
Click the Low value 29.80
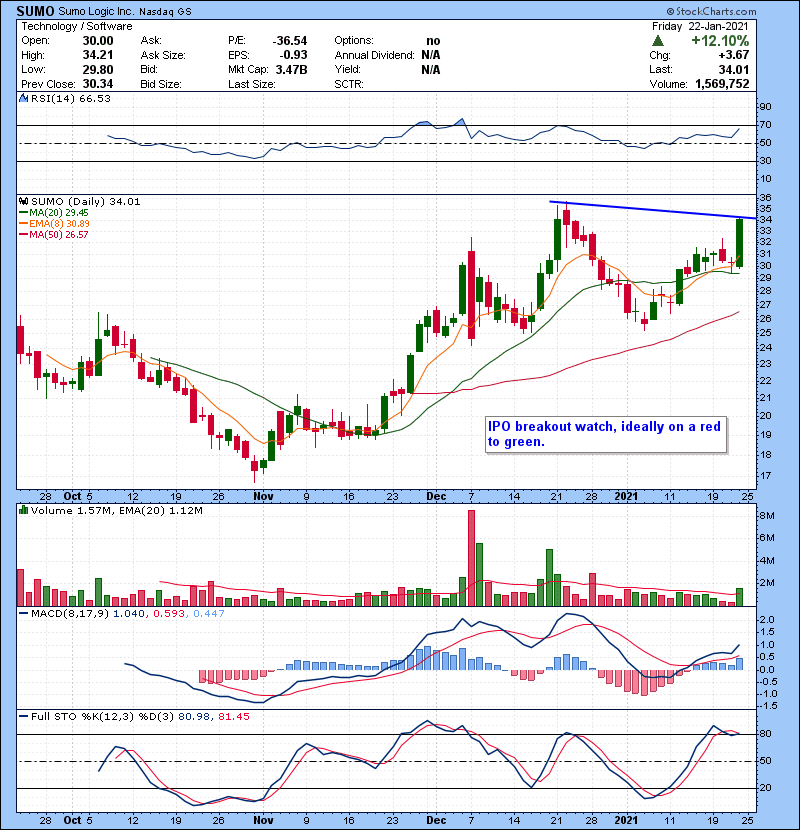point(97,69)
